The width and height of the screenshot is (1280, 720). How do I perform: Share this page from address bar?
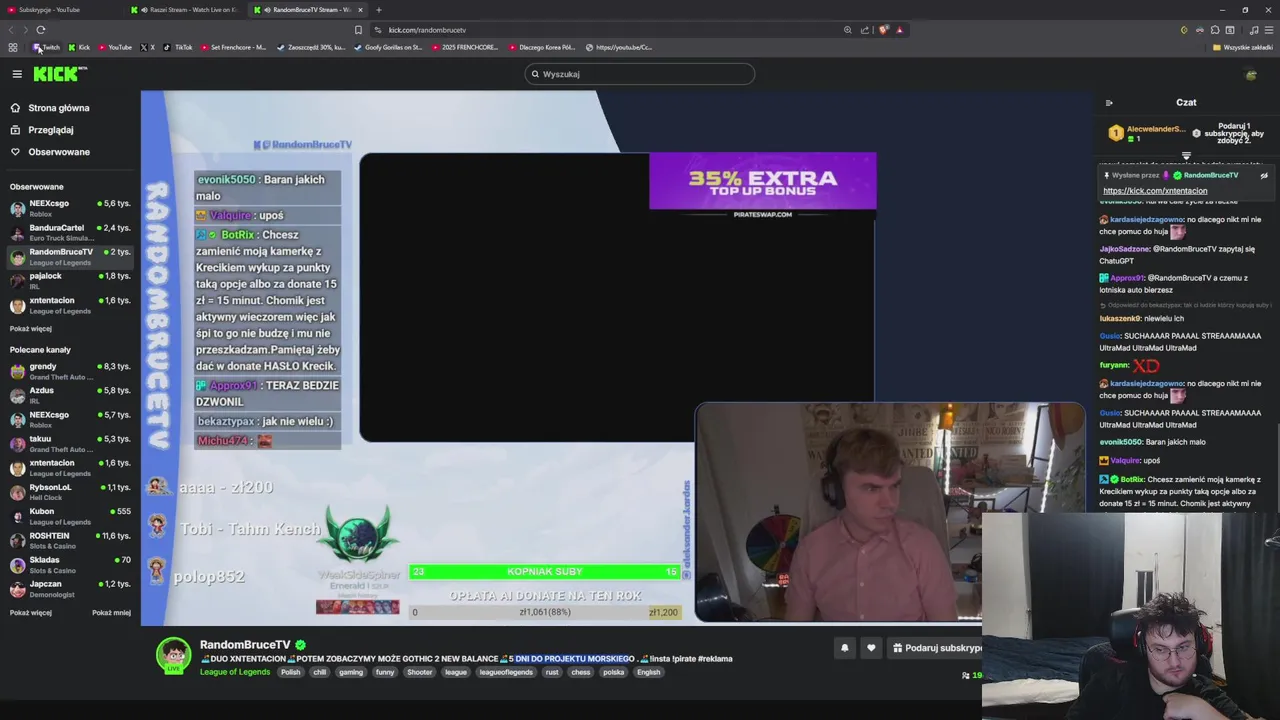click(x=865, y=30)
